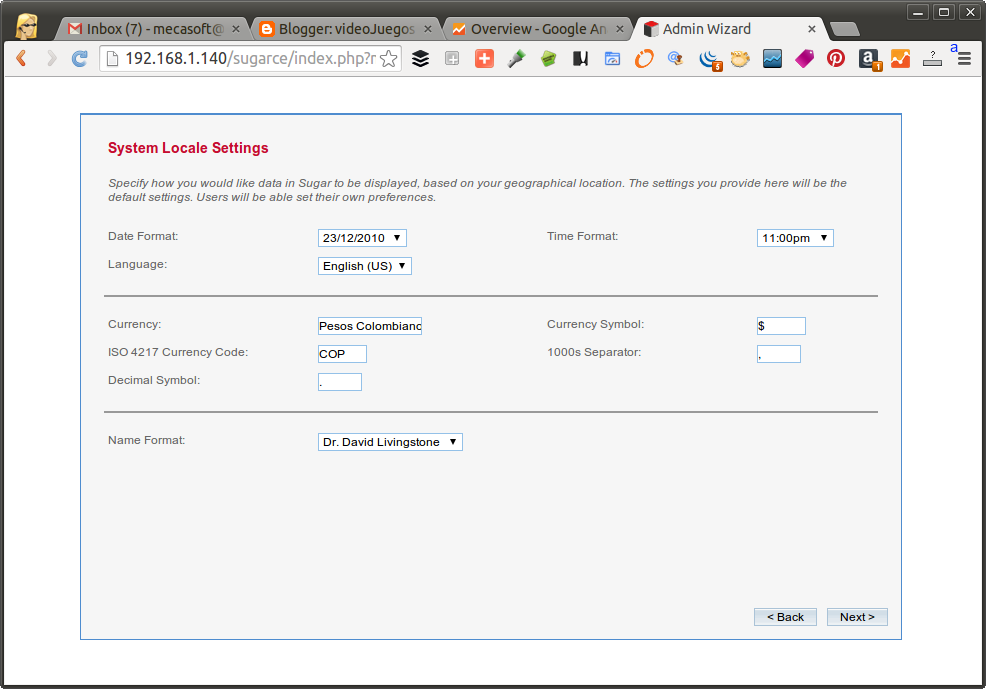Image resolution: width=986 pixels, height=689 pixels.
Task: Click the pink price-tag extension icon
Action: tap(804, 59)
